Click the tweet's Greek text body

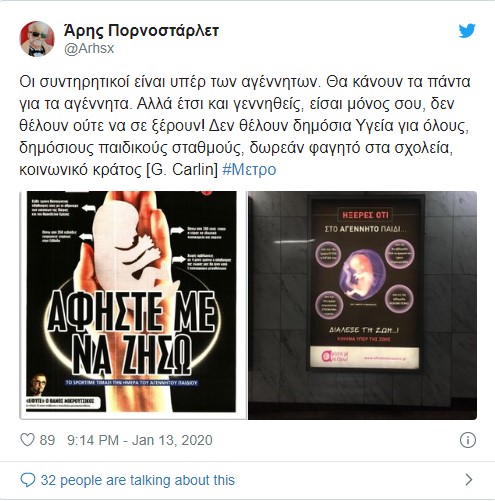[244, 126]
